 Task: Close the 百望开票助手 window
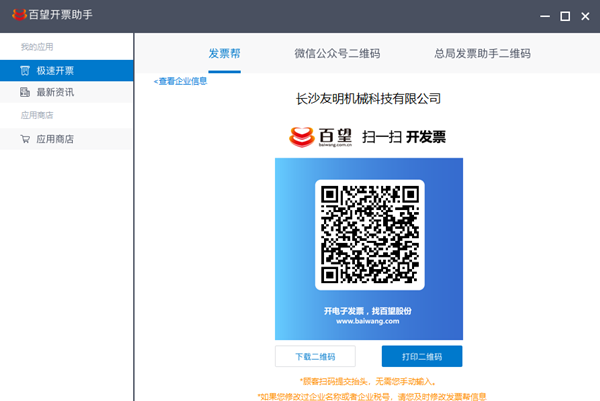pyautogui.click(x=585, y=16)
